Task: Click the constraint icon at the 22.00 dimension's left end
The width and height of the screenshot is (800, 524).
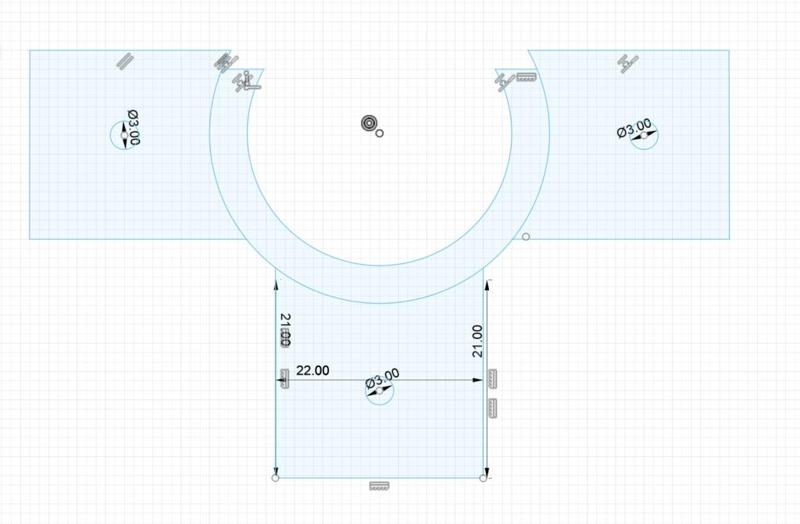Action: (x=285, y=379)
